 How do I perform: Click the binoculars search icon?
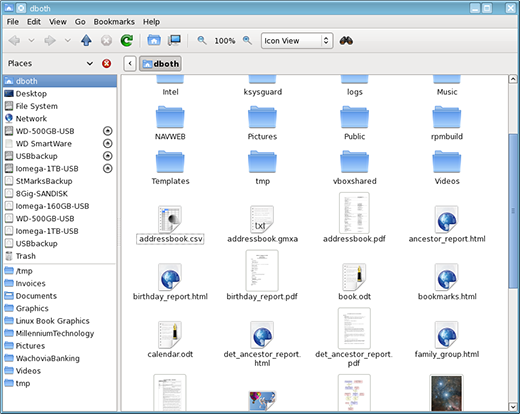pyautogui.click(x=346, y=41)
